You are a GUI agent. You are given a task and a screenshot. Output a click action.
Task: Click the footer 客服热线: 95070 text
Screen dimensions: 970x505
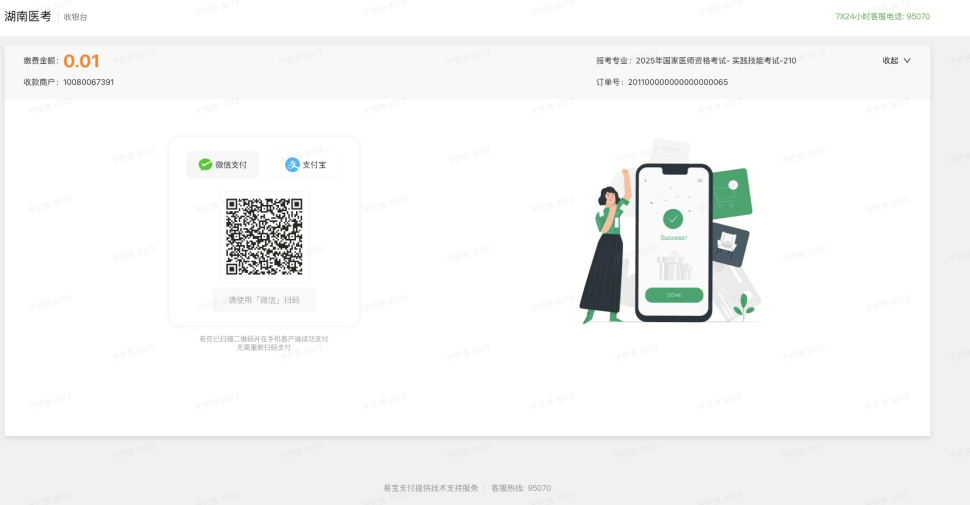point(521,488)
